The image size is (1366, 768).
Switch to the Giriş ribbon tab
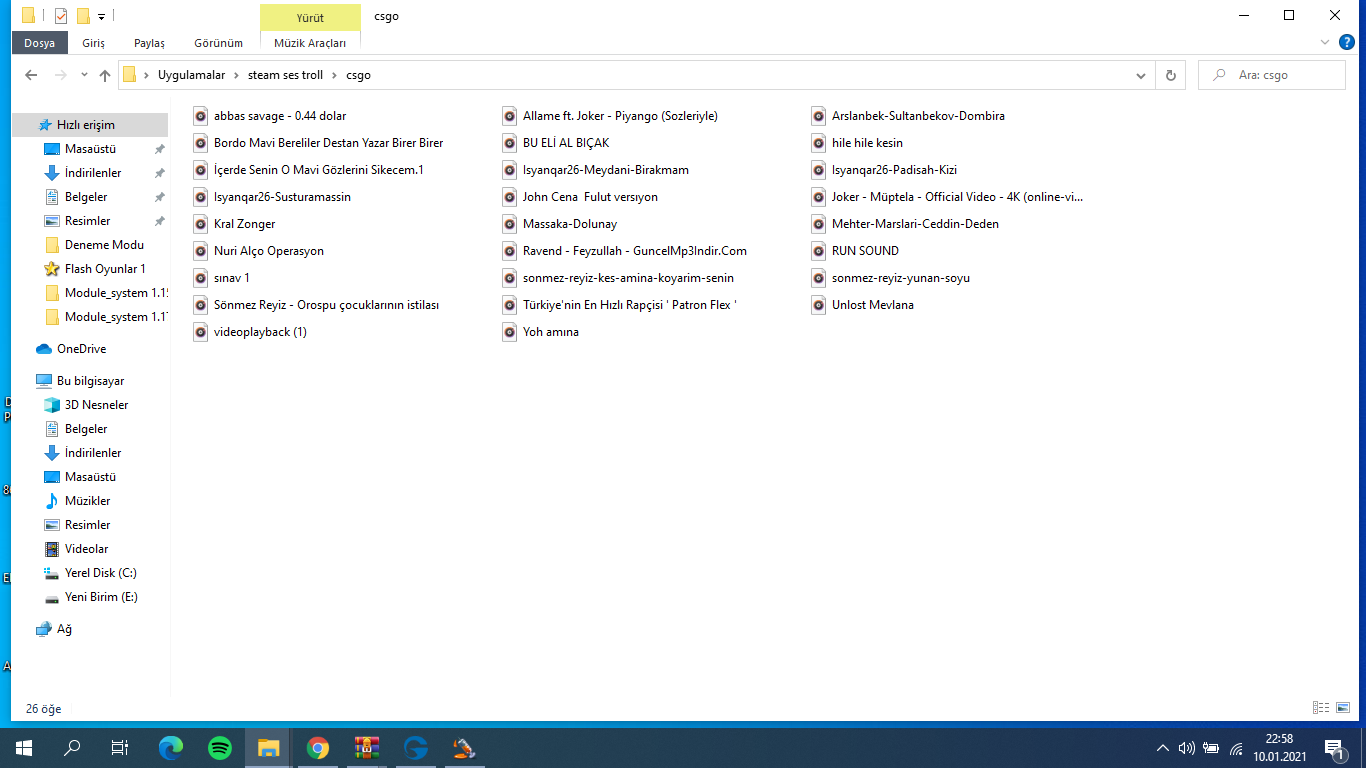pyautogui.click(x=93, y=43)
